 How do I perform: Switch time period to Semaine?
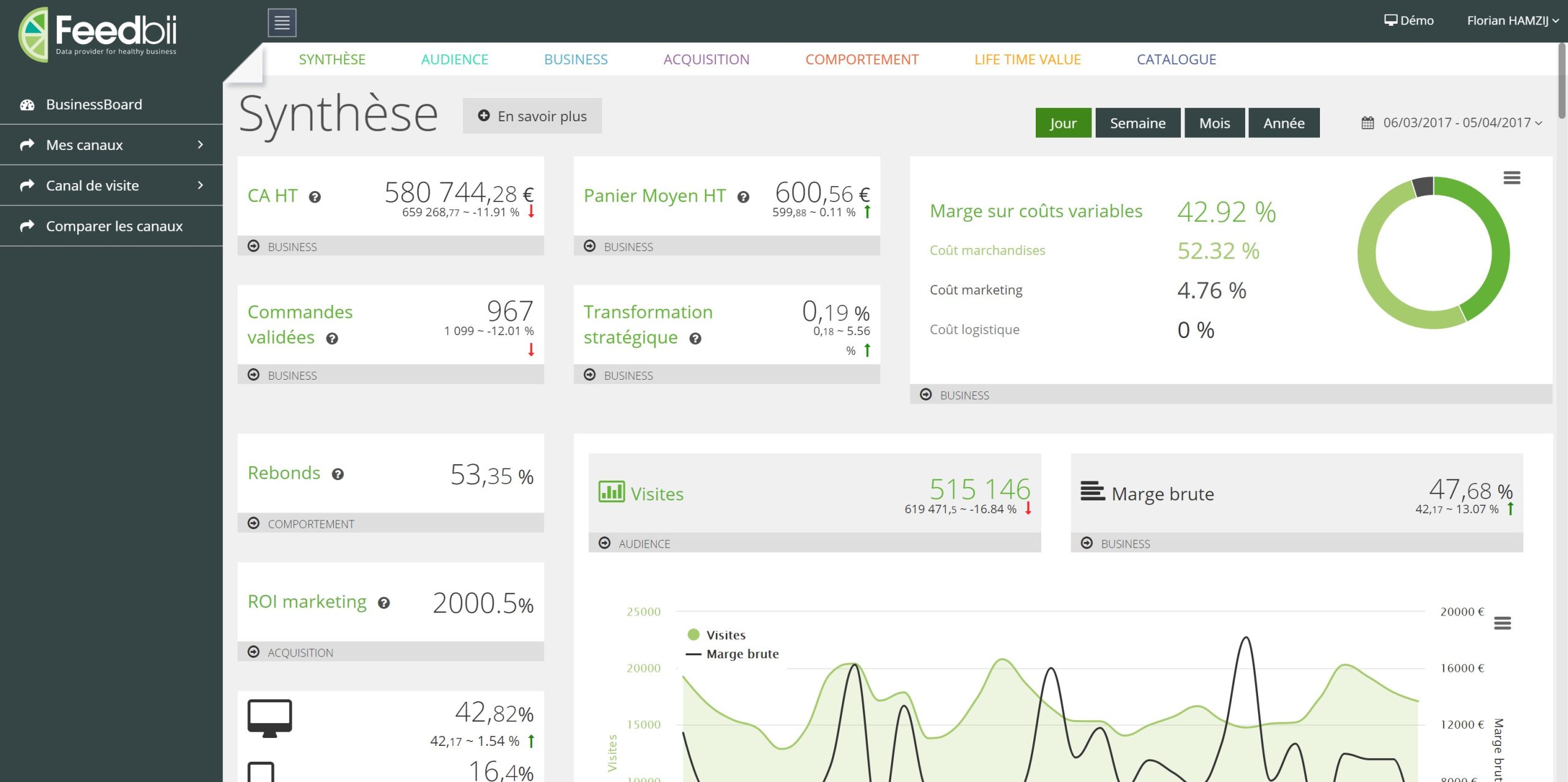click(1137, 122)
